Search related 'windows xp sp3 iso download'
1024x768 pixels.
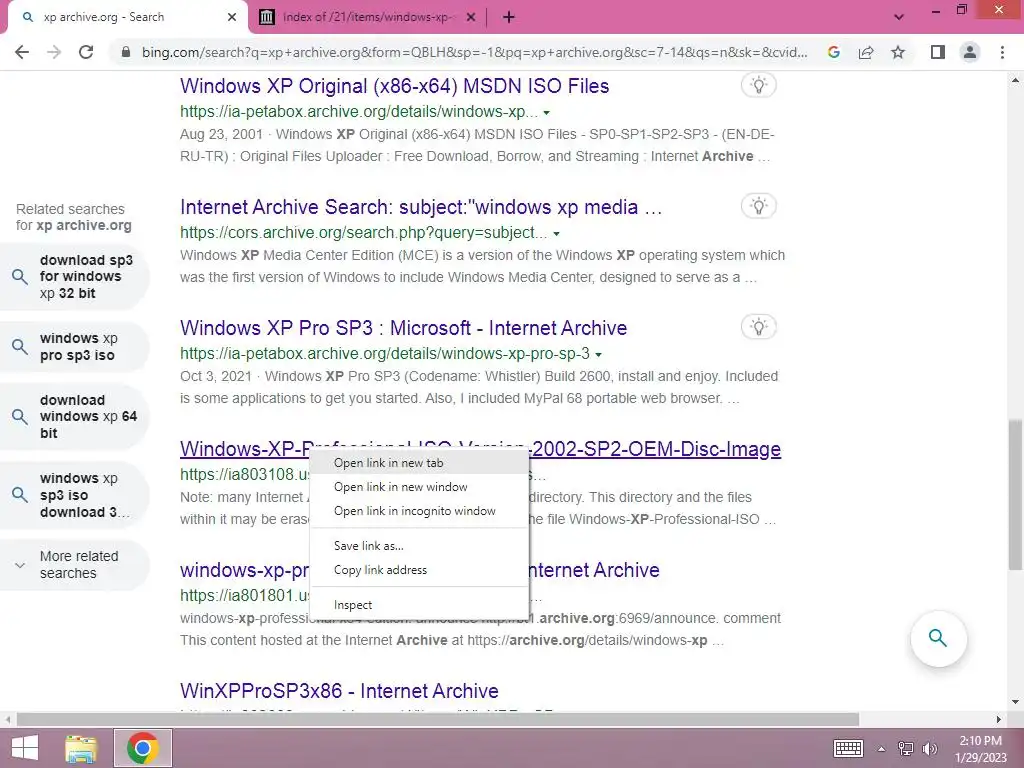74,494
